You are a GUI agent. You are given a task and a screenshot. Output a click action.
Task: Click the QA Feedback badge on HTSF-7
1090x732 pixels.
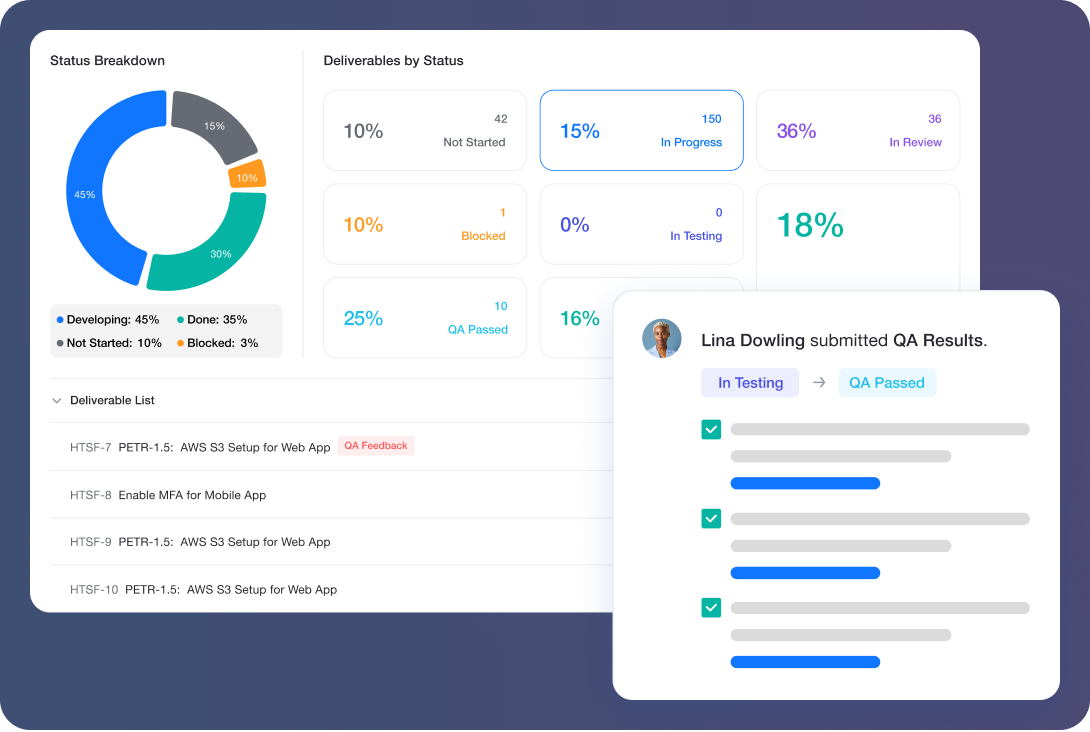pyautogui.click(x=376, y=445)
